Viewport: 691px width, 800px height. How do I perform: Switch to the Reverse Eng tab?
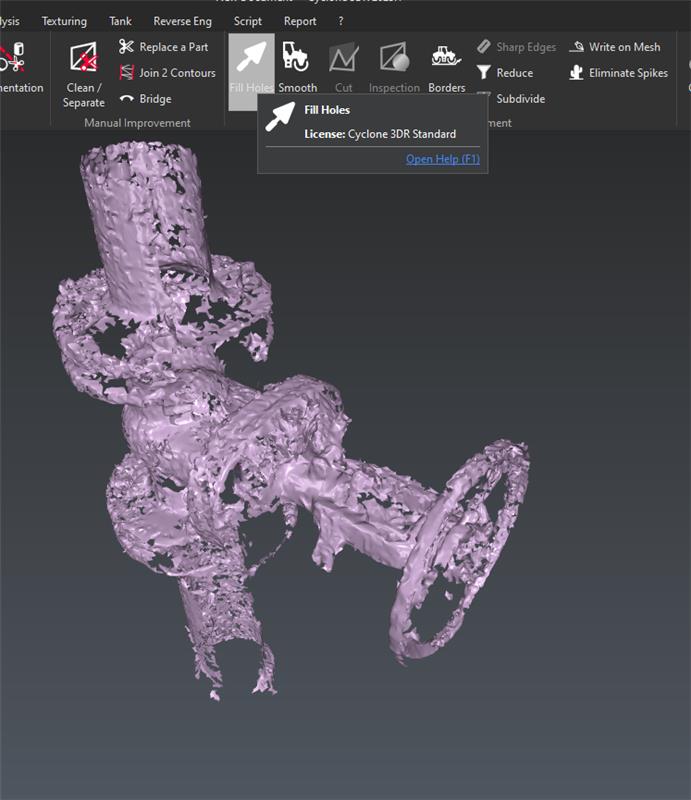coord(182,21)
